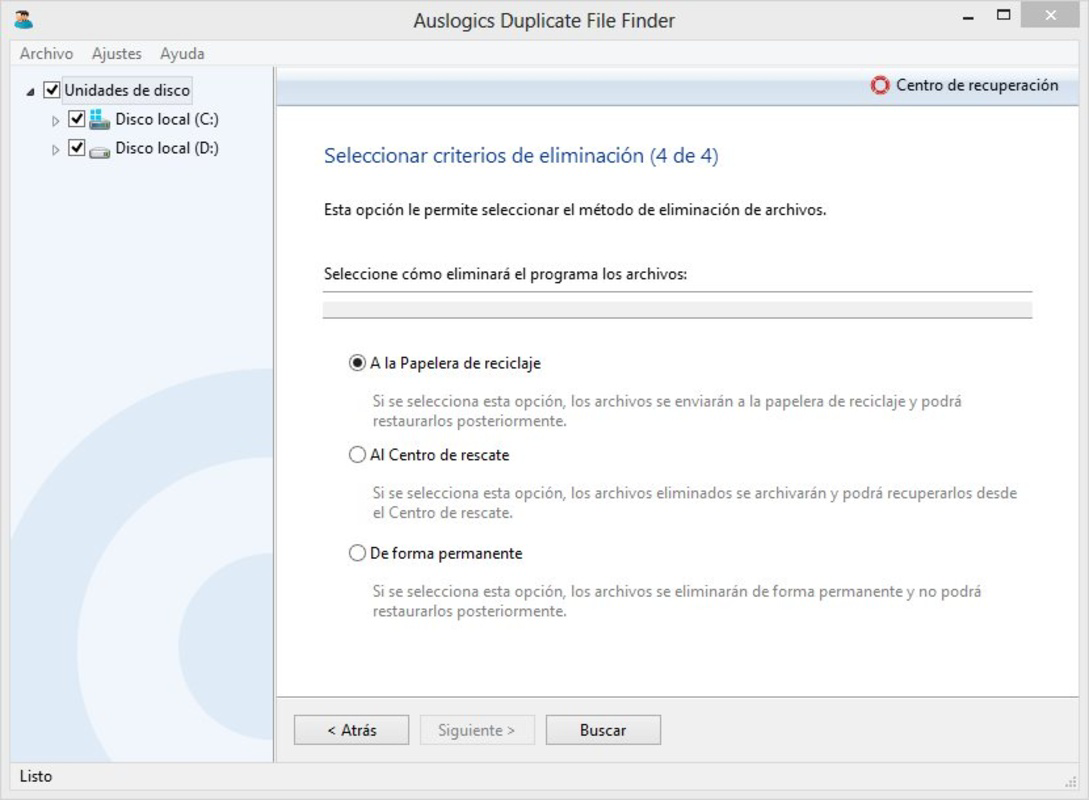The width and height of the screenshot is (1089, 800).
Task: Collapse the Unidades de disco tree node
Action: pos(31,91)
